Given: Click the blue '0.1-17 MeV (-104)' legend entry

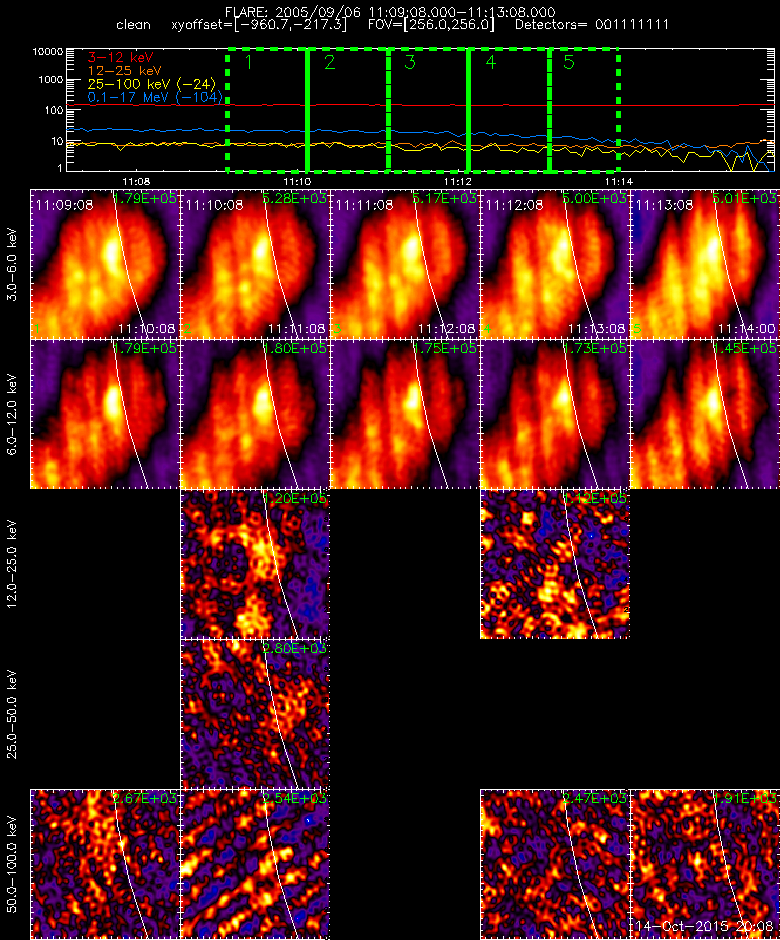Looking at the screenshot, I should pos(155,97).
